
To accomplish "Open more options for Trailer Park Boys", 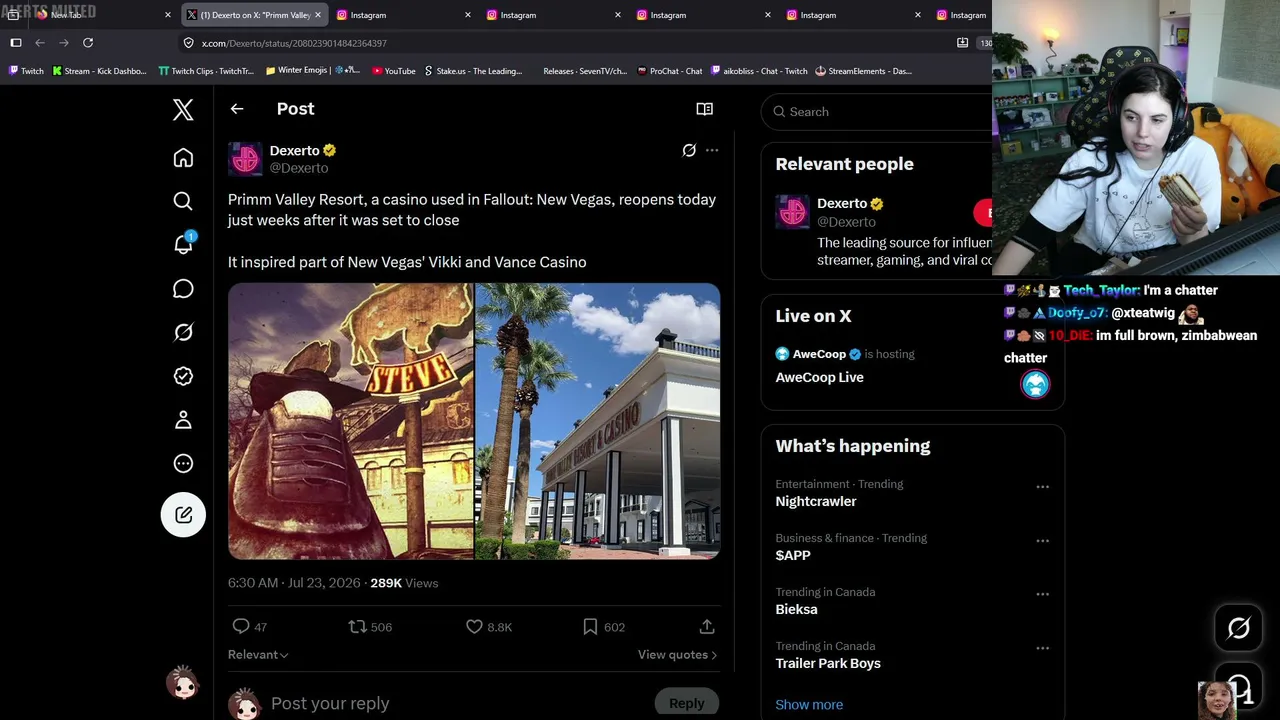I will 1042,649.
